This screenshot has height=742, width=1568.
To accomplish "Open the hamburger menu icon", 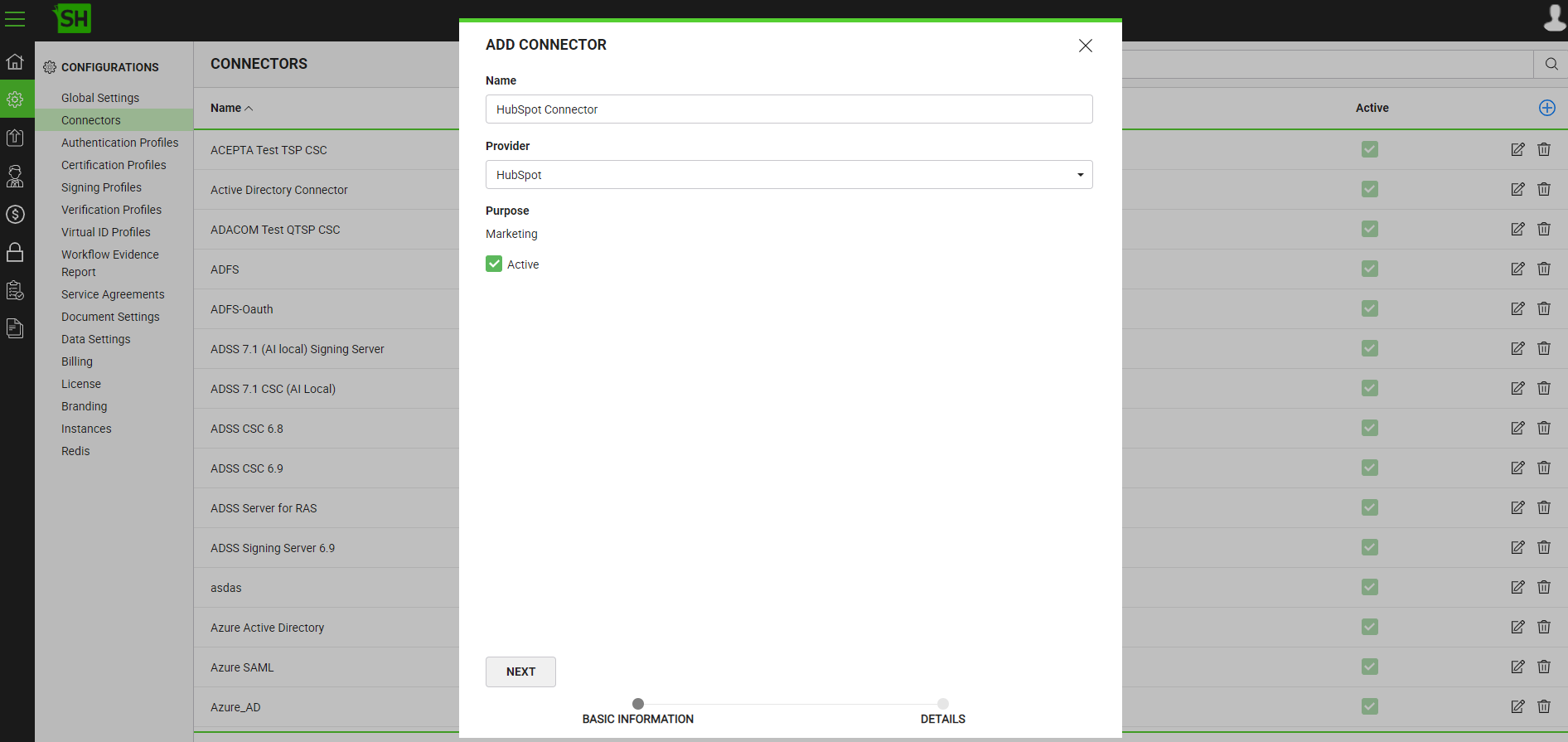I will point(15,19).
